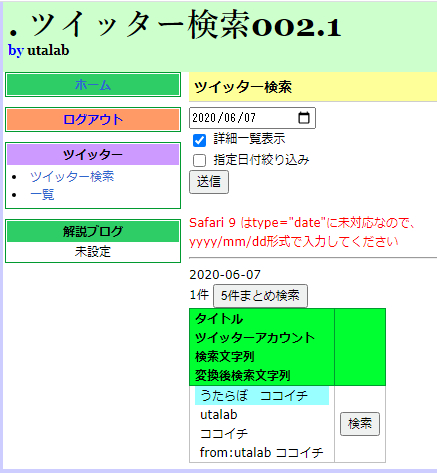Click the 1件 result count text
The width and height of the screenshot is (437, 473).
199,295
